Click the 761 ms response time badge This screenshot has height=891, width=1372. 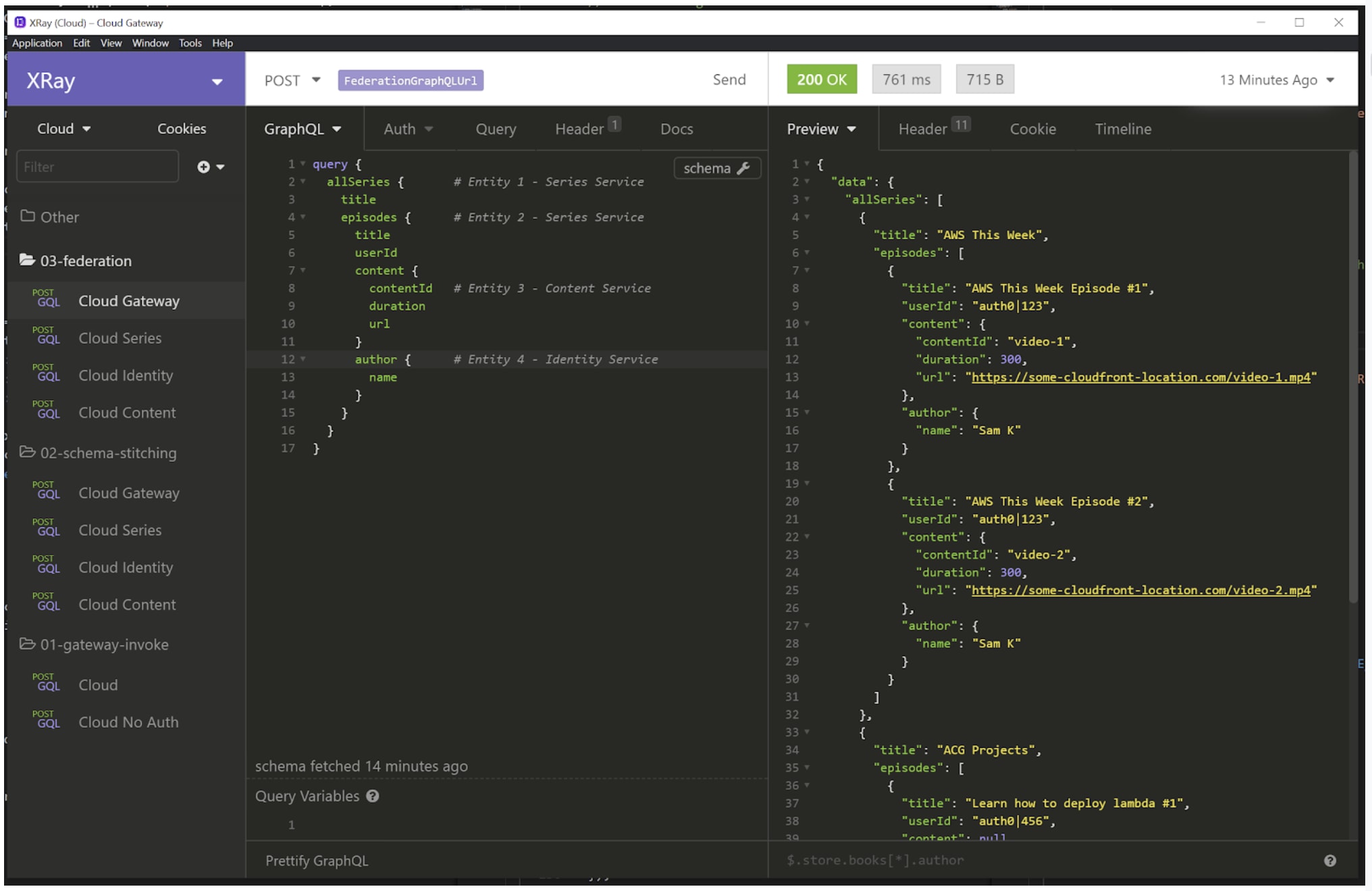(906, 79)
